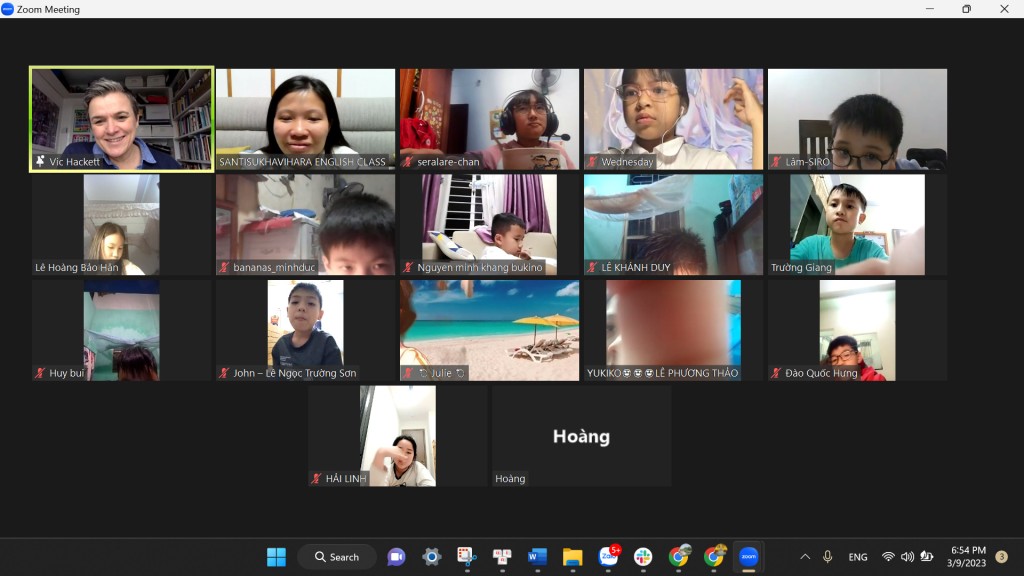Viewport: 1024px width, 576px height.
Task: Open Zalo app in the taskbar
Action: pyautogui.click(x=608, y=557)
